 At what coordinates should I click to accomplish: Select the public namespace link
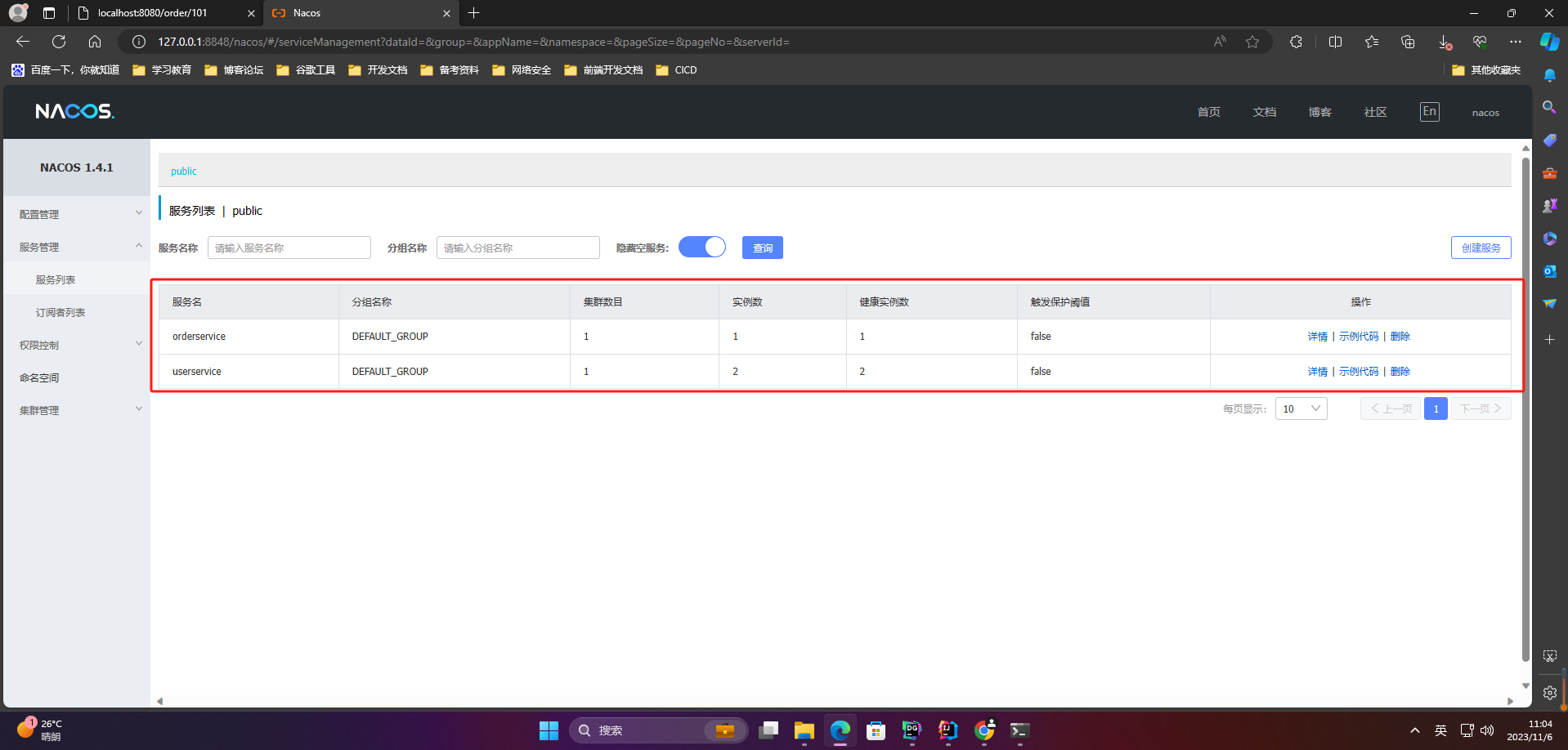184,172
